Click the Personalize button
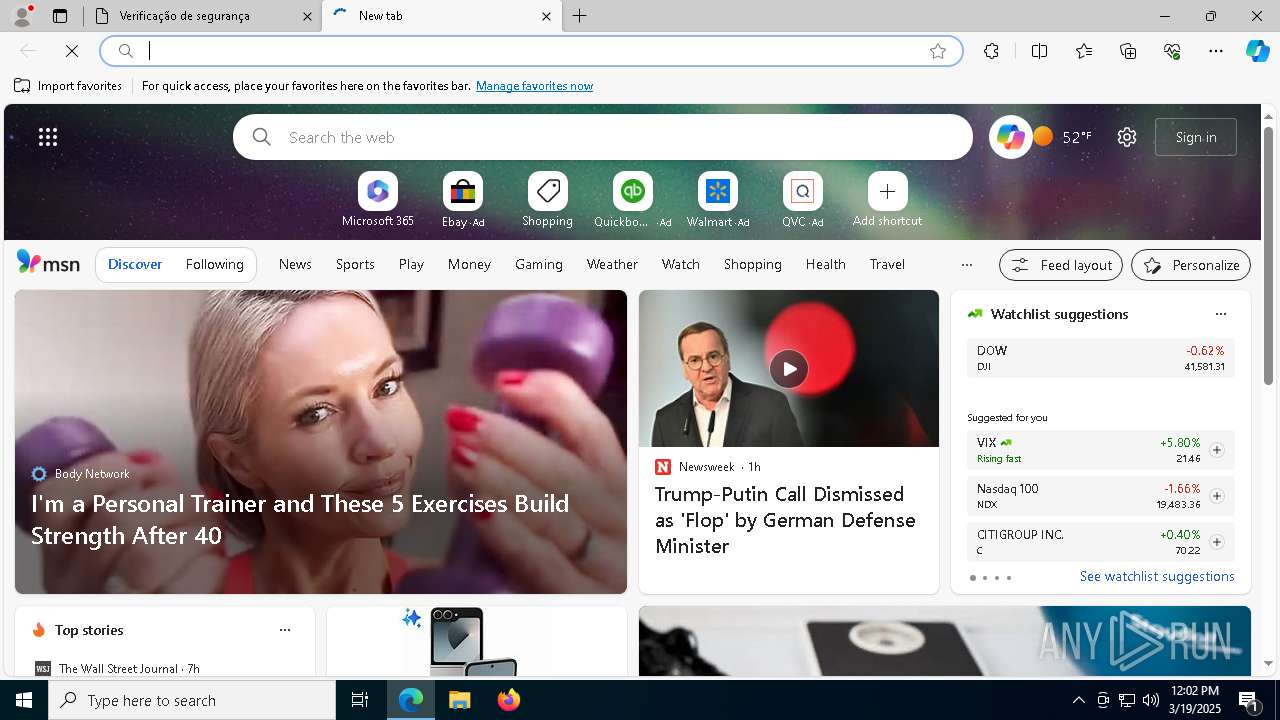 1191,265
